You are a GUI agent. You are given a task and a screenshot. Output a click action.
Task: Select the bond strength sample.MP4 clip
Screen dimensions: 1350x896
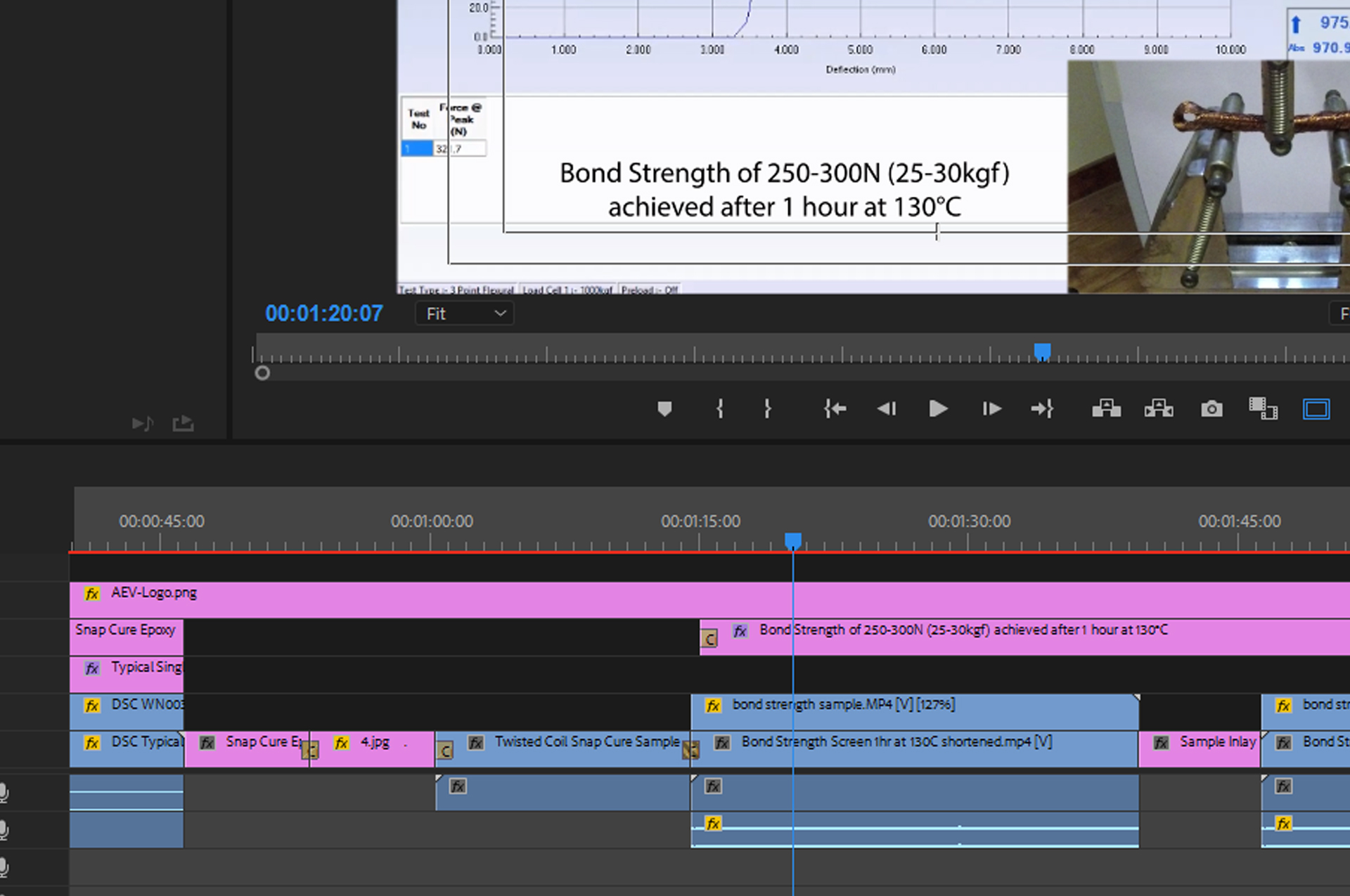click(915, 712)
